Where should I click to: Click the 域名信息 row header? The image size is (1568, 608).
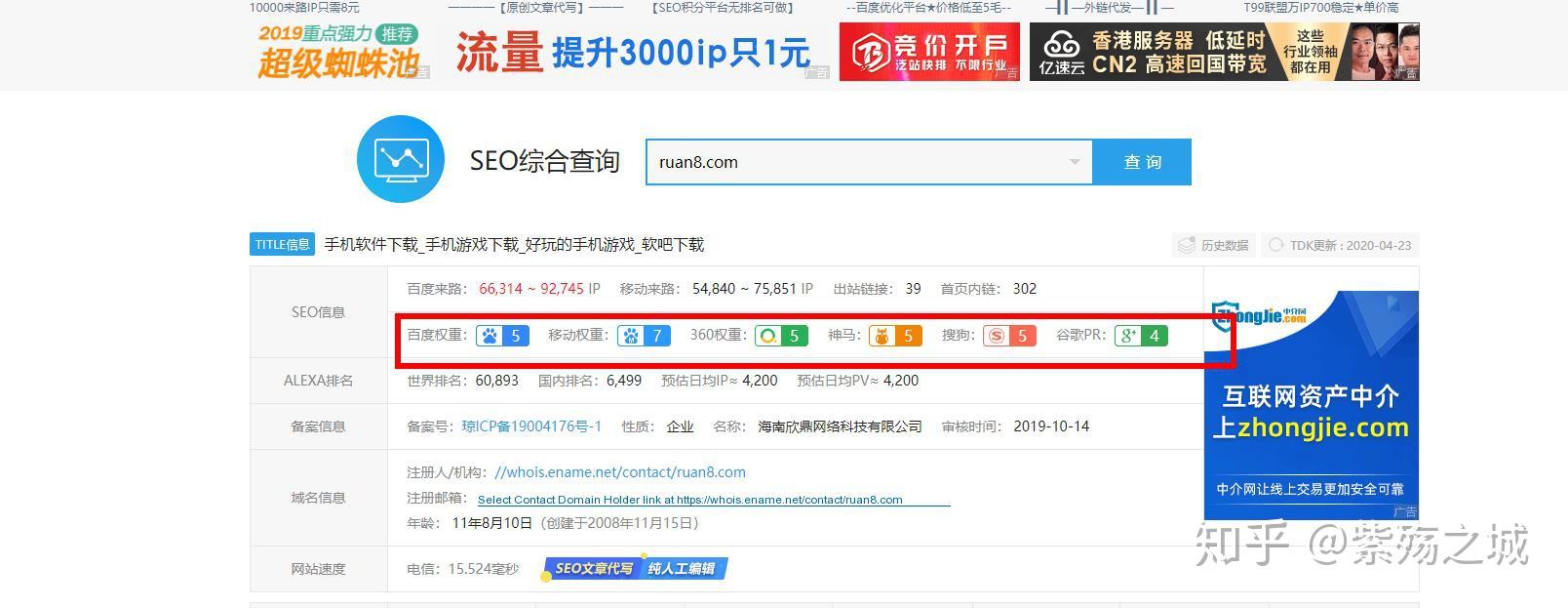click(x=319, y=498)
